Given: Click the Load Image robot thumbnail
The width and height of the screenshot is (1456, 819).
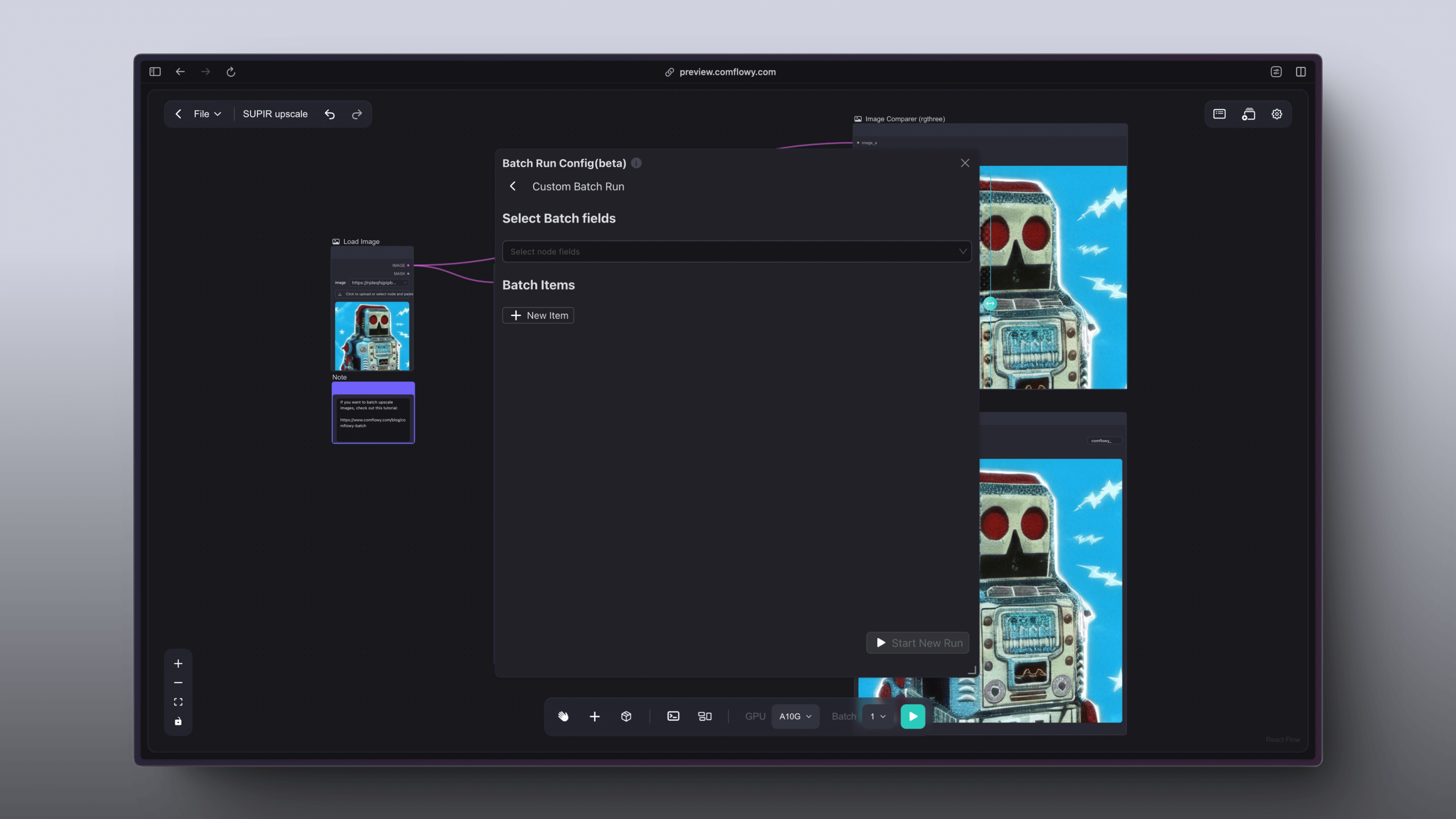Looking at the screenshot, I should [x=372, y=336].
